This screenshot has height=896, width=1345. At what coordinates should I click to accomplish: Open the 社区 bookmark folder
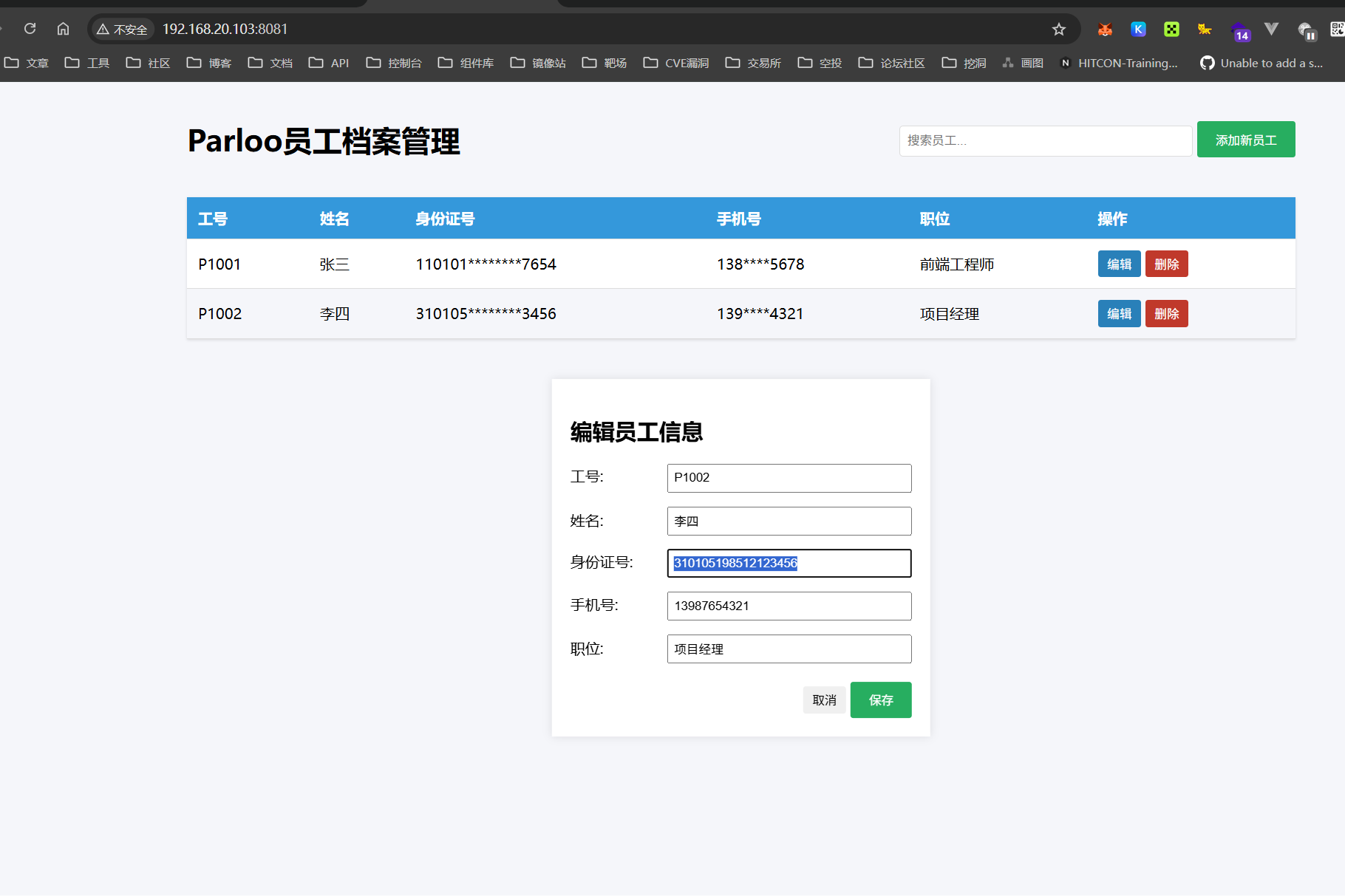tap(148, 63)
